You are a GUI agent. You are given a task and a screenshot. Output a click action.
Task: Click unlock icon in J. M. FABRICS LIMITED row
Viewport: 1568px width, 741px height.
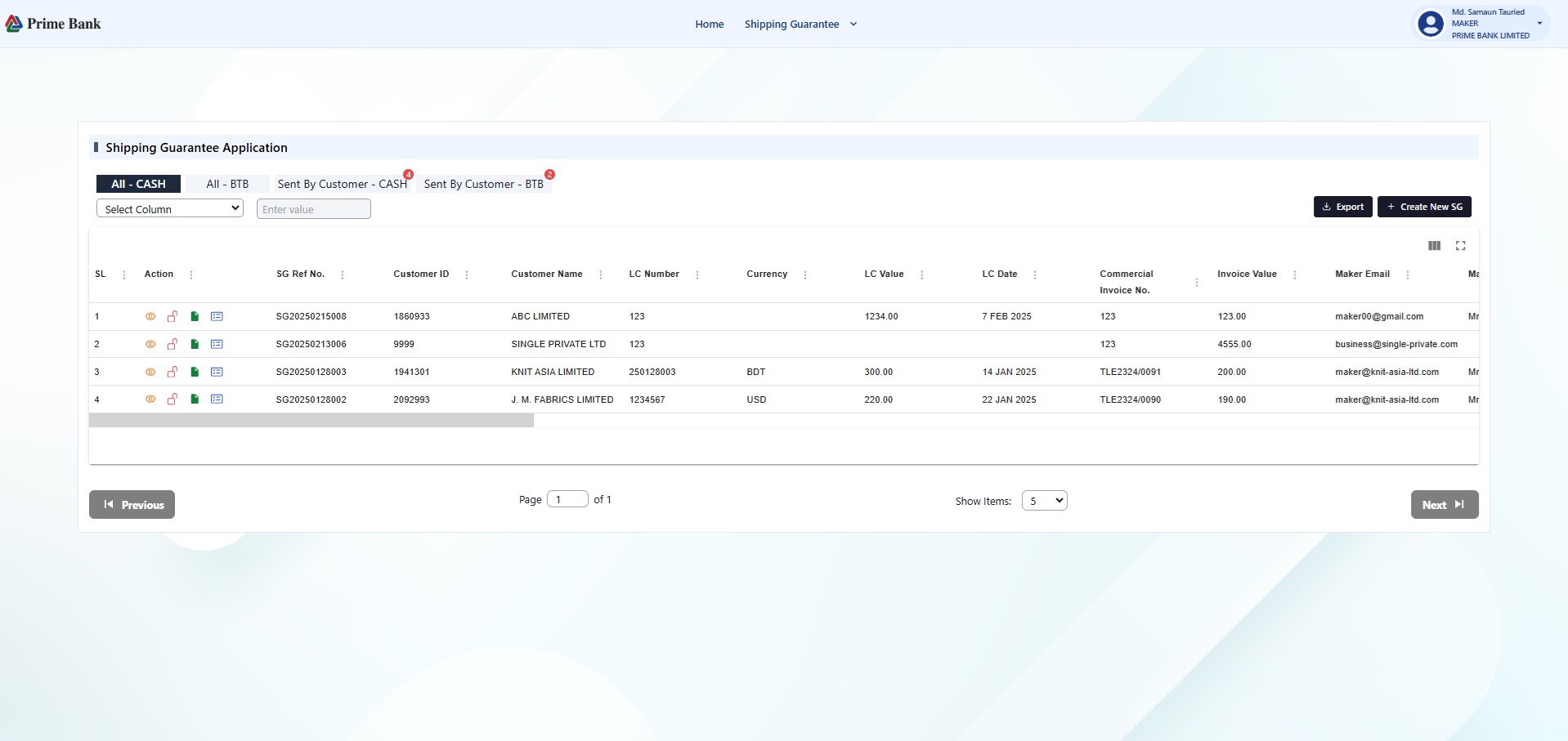[x=172, y=400]
